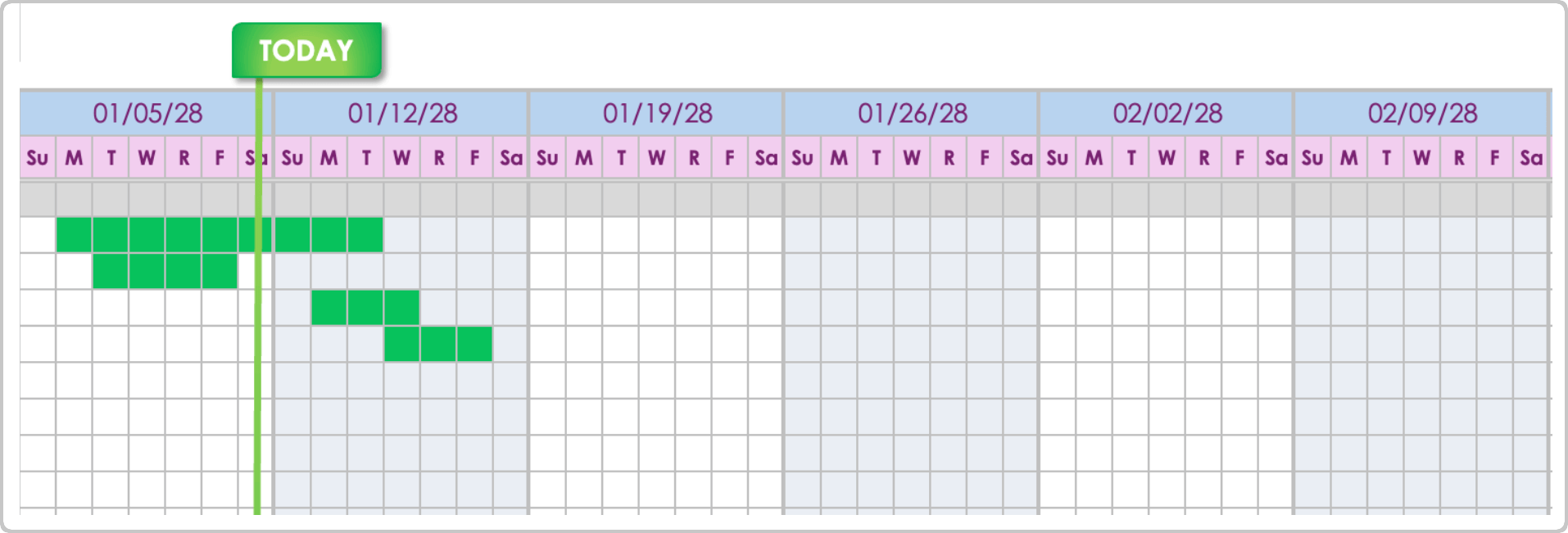Click Monday header under week 01/05/28
The height and width of the screenshot is (533, 1568).
[74, 158]
